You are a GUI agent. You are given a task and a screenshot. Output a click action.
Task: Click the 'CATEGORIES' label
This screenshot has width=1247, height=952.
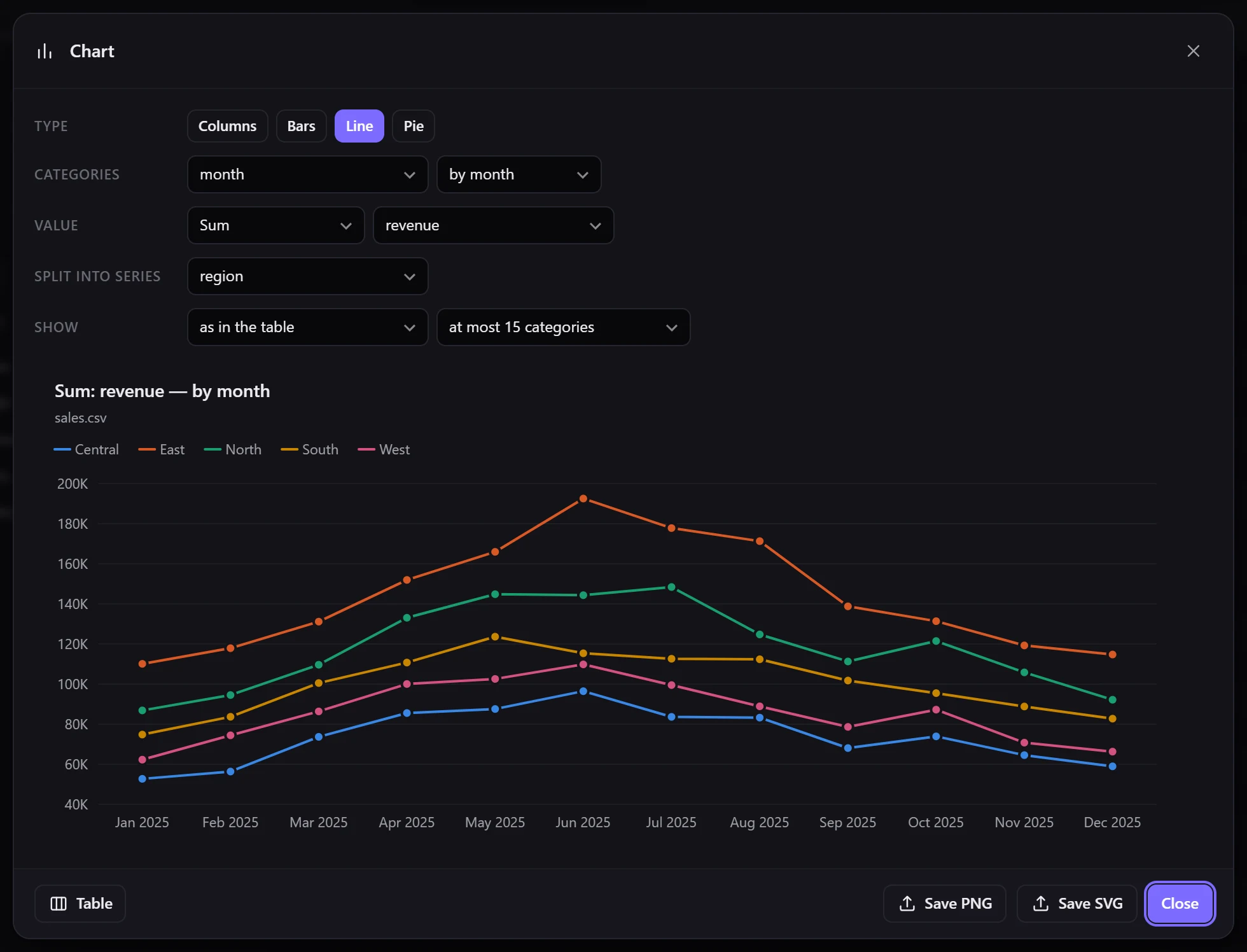[x=77, y=174]
